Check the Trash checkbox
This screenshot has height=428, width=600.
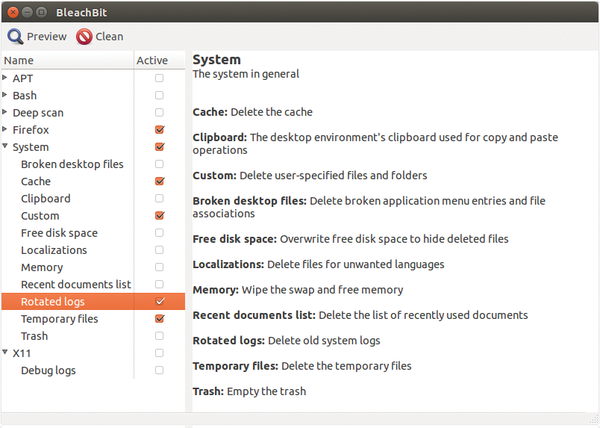[x=159, y=336]
